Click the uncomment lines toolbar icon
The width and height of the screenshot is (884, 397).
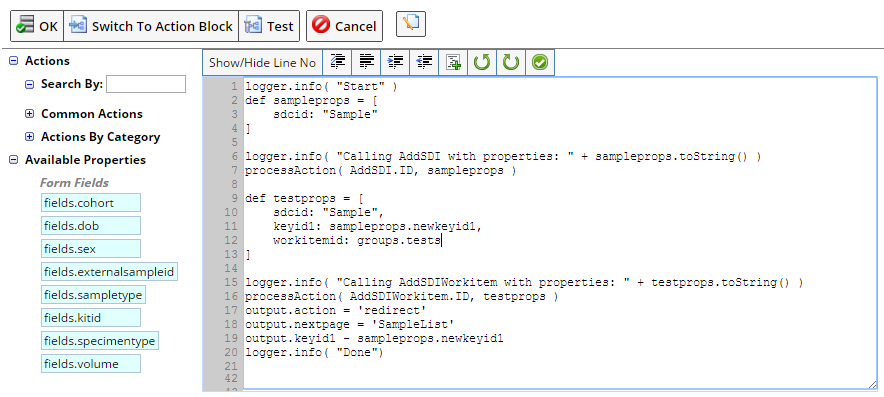click(366, 63)
